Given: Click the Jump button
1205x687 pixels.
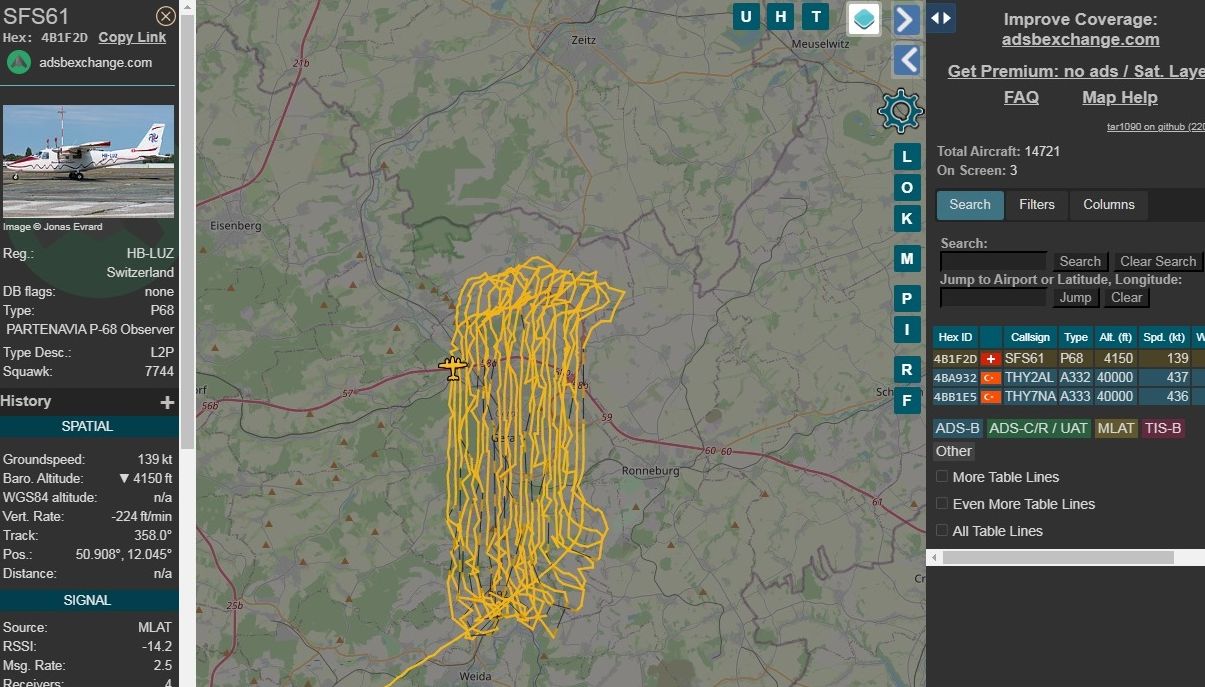Looking at the screenshot, I should [x=1075, y=298].
